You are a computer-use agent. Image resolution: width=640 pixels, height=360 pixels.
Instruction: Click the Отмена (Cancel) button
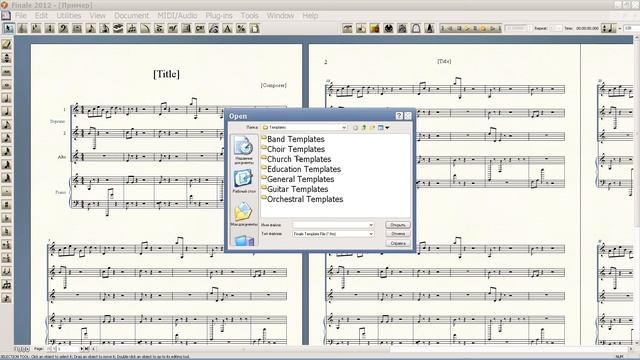pos(398,234)
